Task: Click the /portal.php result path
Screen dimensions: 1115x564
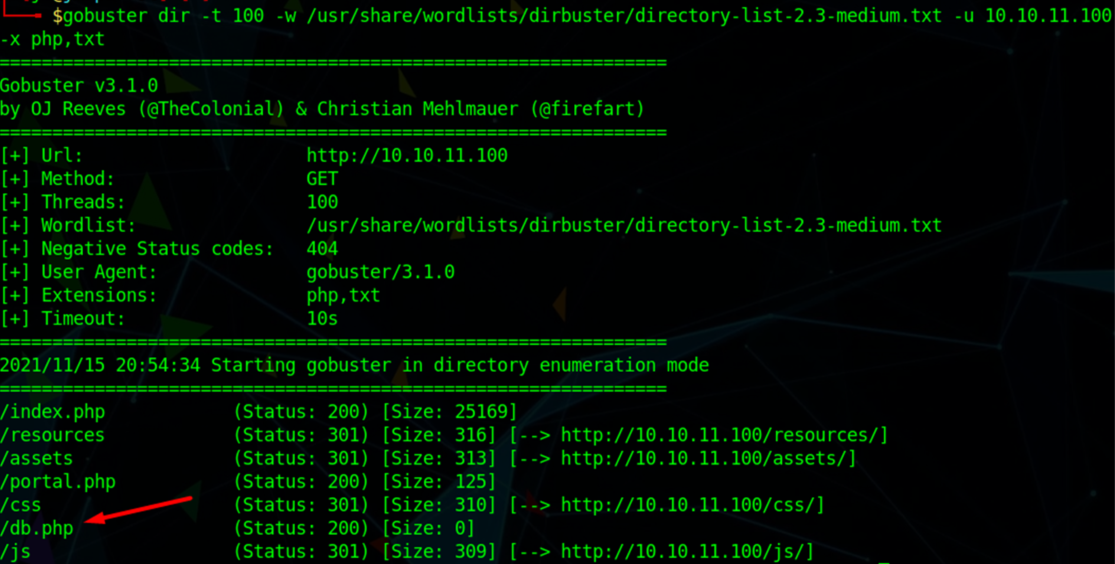Action: tap(58, 482)
